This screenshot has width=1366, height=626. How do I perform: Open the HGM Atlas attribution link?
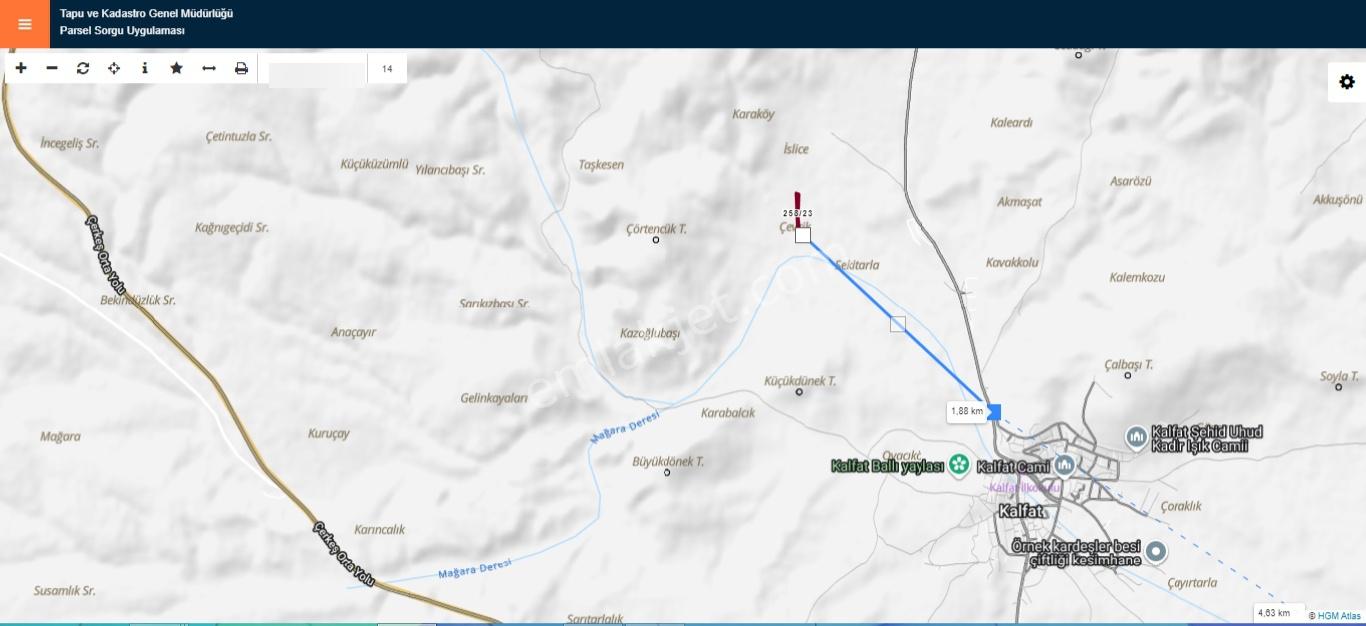pyautogui.click(x=1340, y=616)
